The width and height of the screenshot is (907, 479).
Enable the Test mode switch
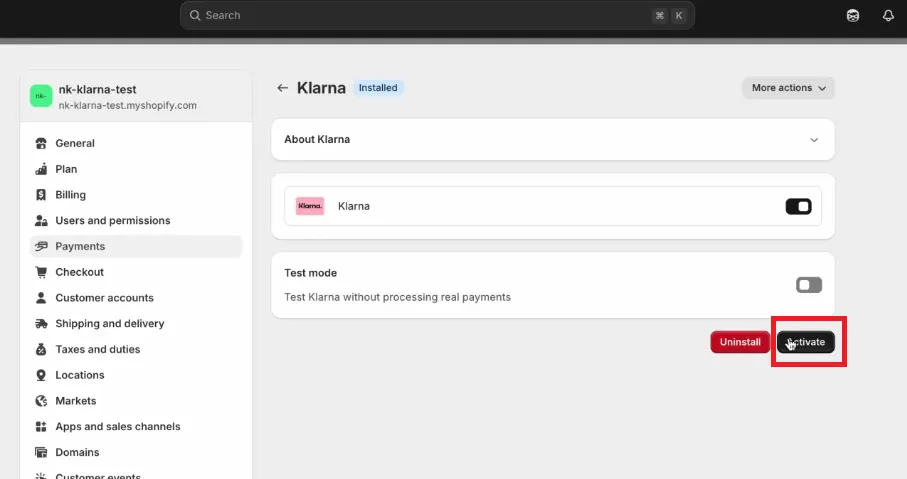click(808, 285)
